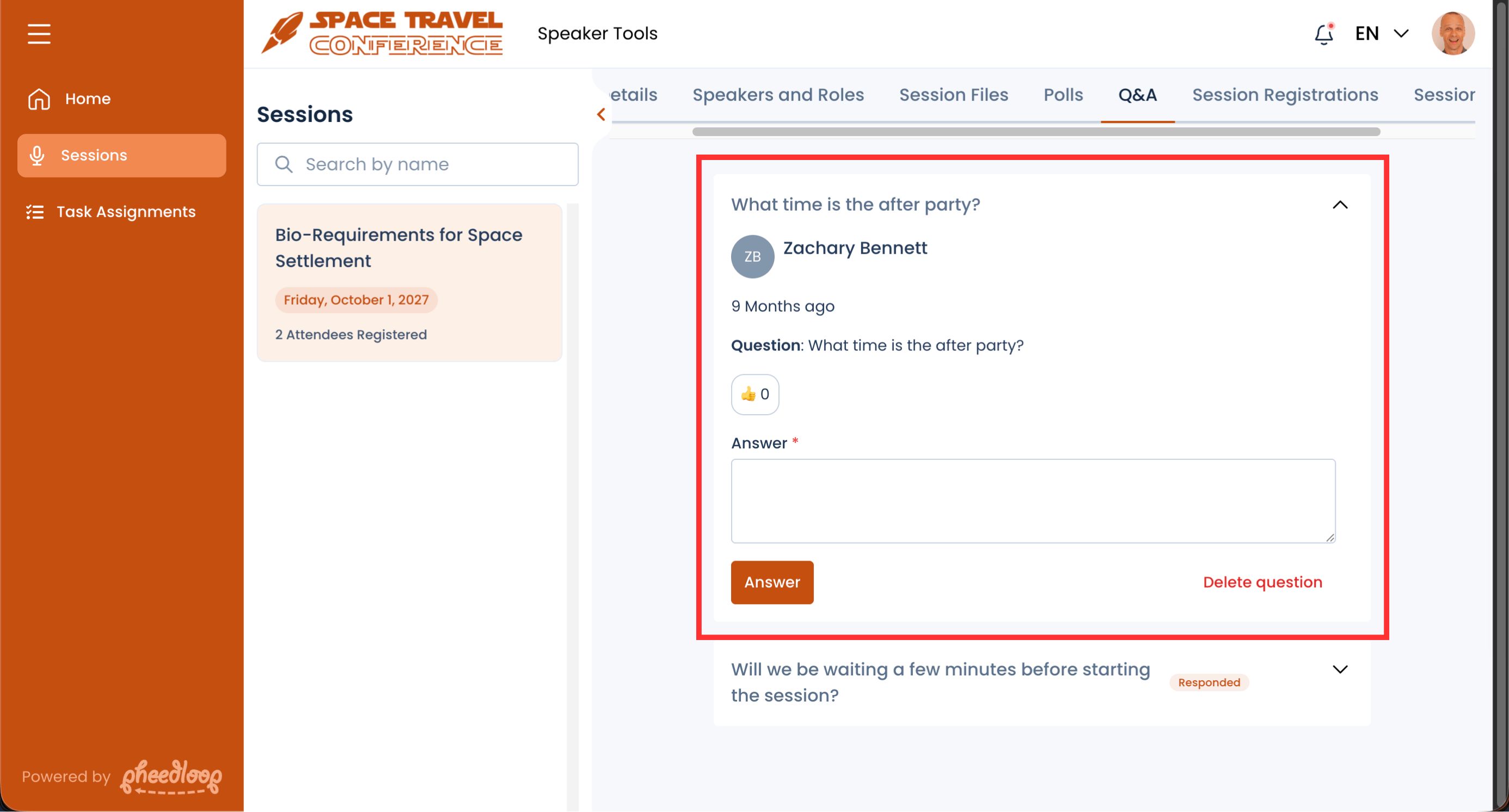The width and height of the screenshot is (1509, 812).
Task: Switch to the Polls tab
Action: (x=1063, y=95)
